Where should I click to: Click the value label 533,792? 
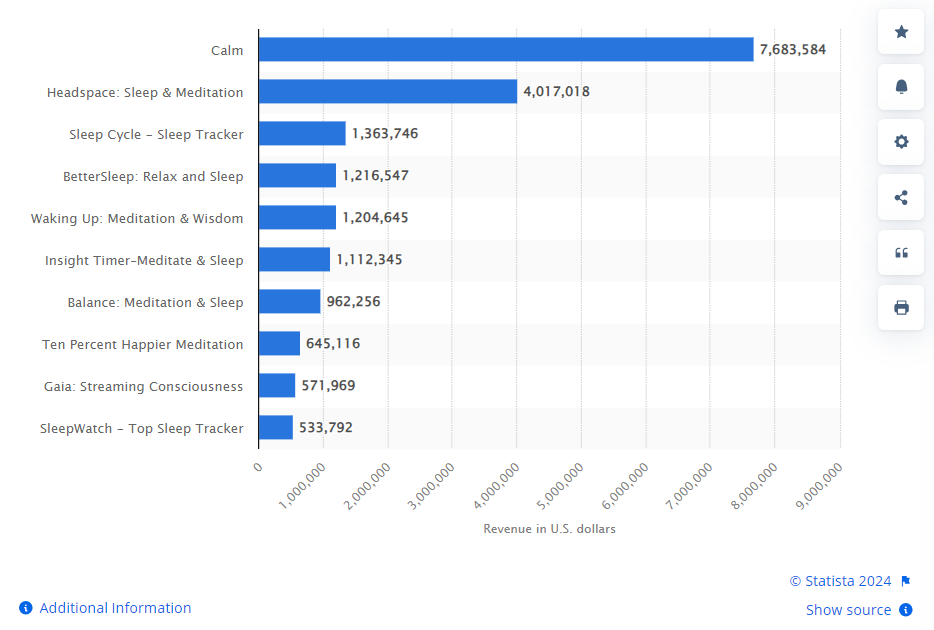[x=326, y=427]
